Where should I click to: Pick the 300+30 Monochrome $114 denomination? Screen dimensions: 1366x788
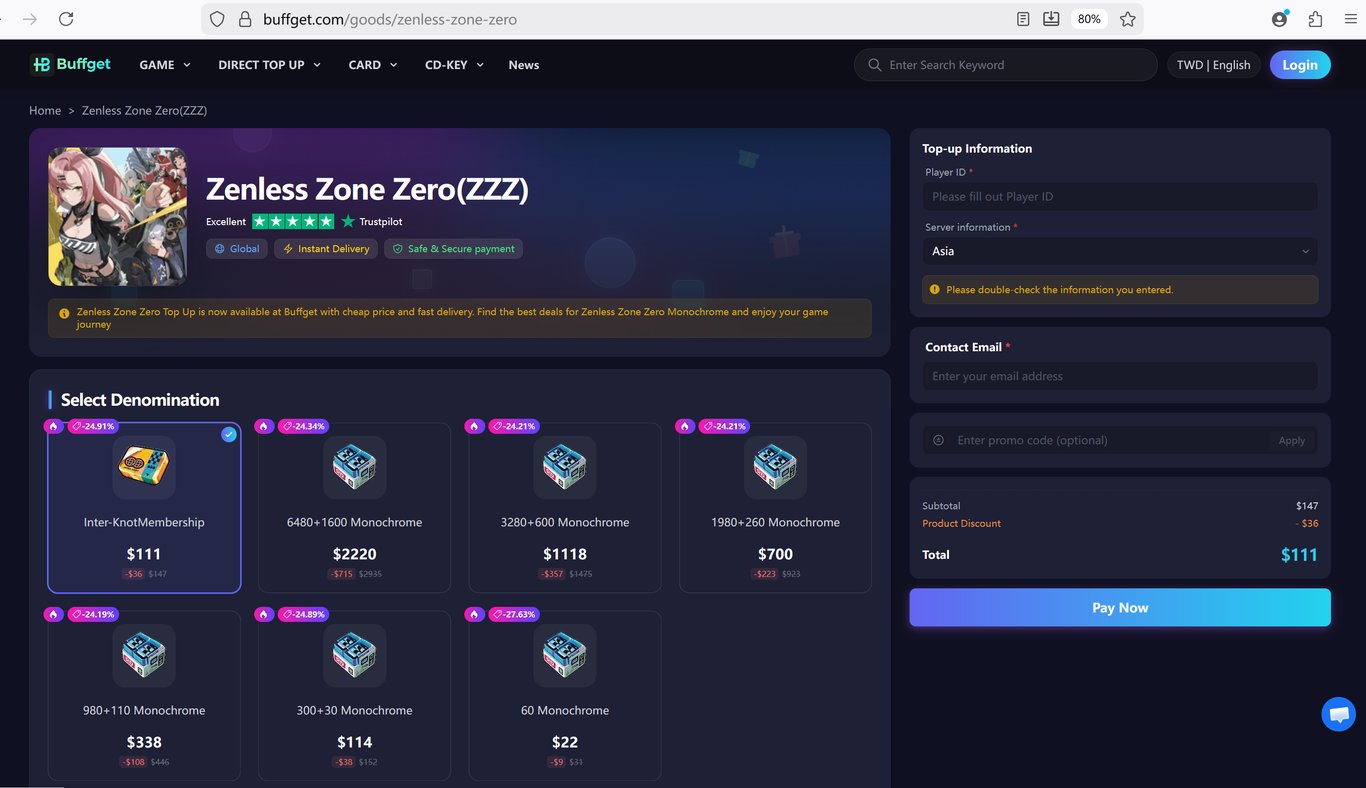[x=355, y=696]
